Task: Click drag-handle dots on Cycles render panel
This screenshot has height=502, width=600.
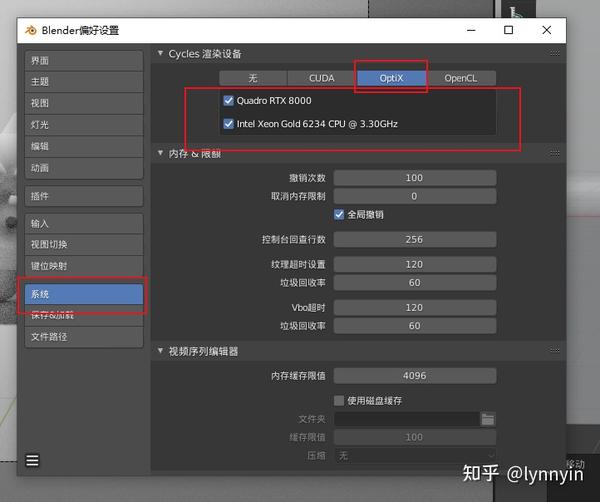Action: (x=554, y=54)
